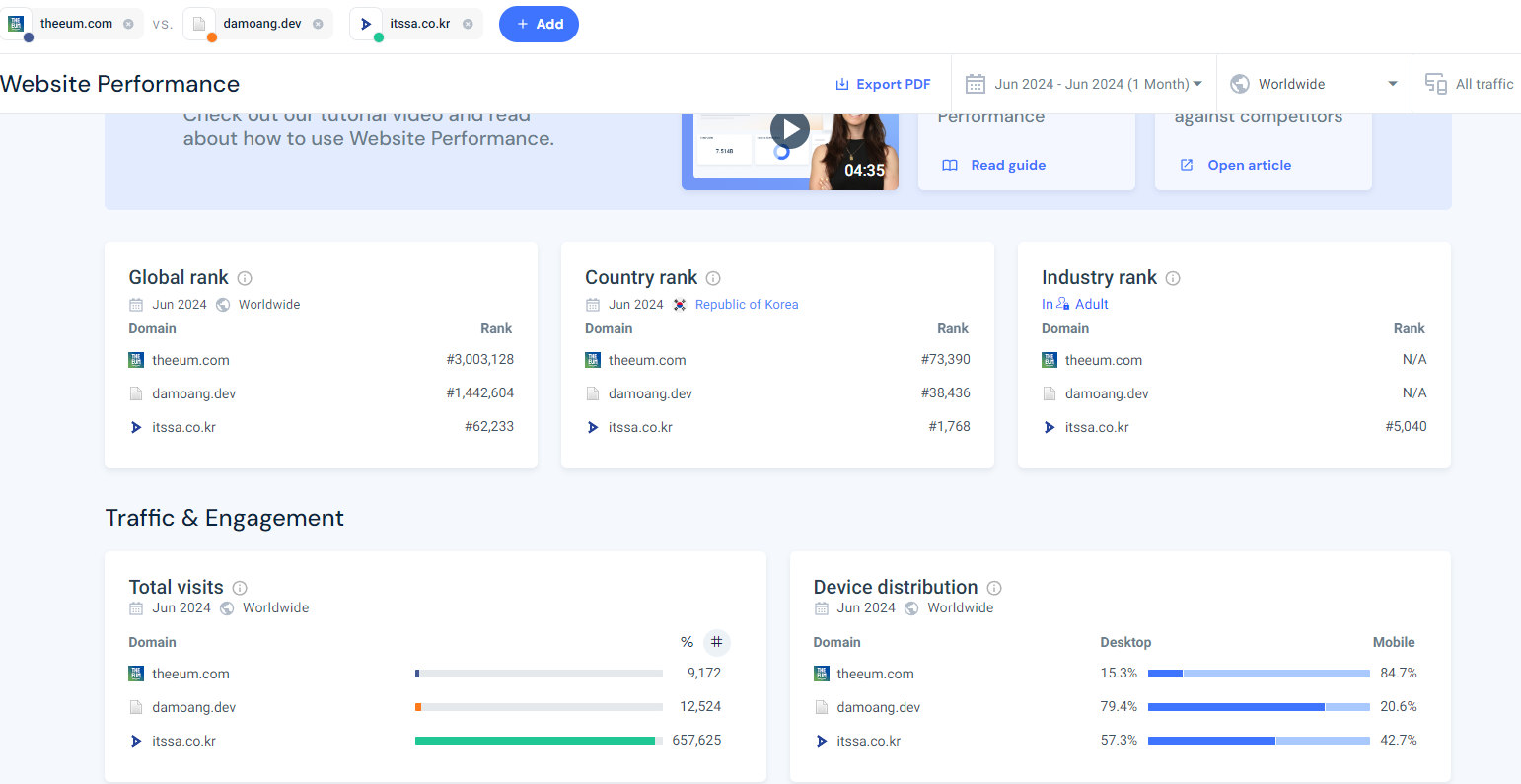Click damoang.dev page icon in top bar
Screen dimensions: 1521x784
pyautogui.click(x=199, y=24)
